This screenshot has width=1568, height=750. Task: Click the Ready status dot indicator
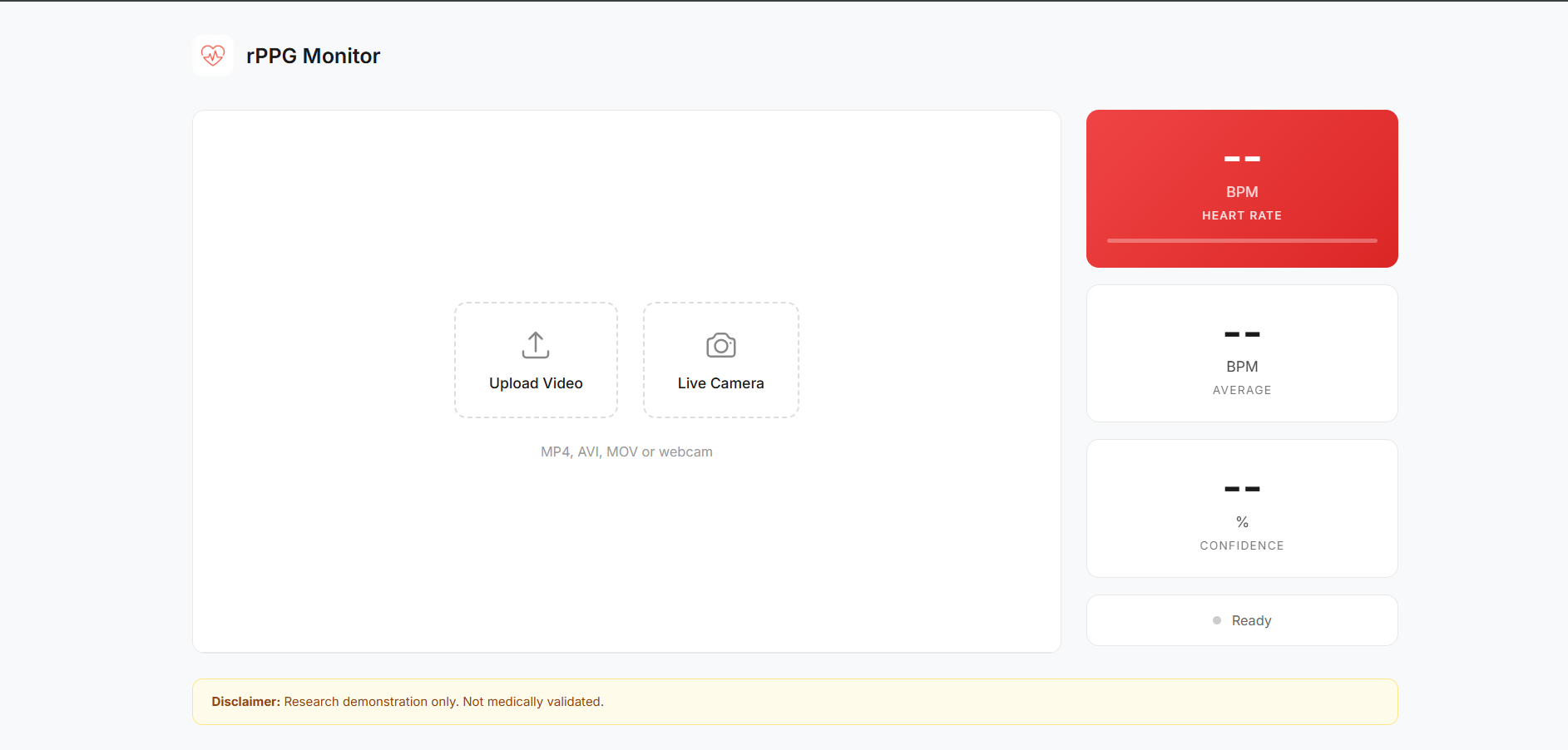pos(1215,620)
